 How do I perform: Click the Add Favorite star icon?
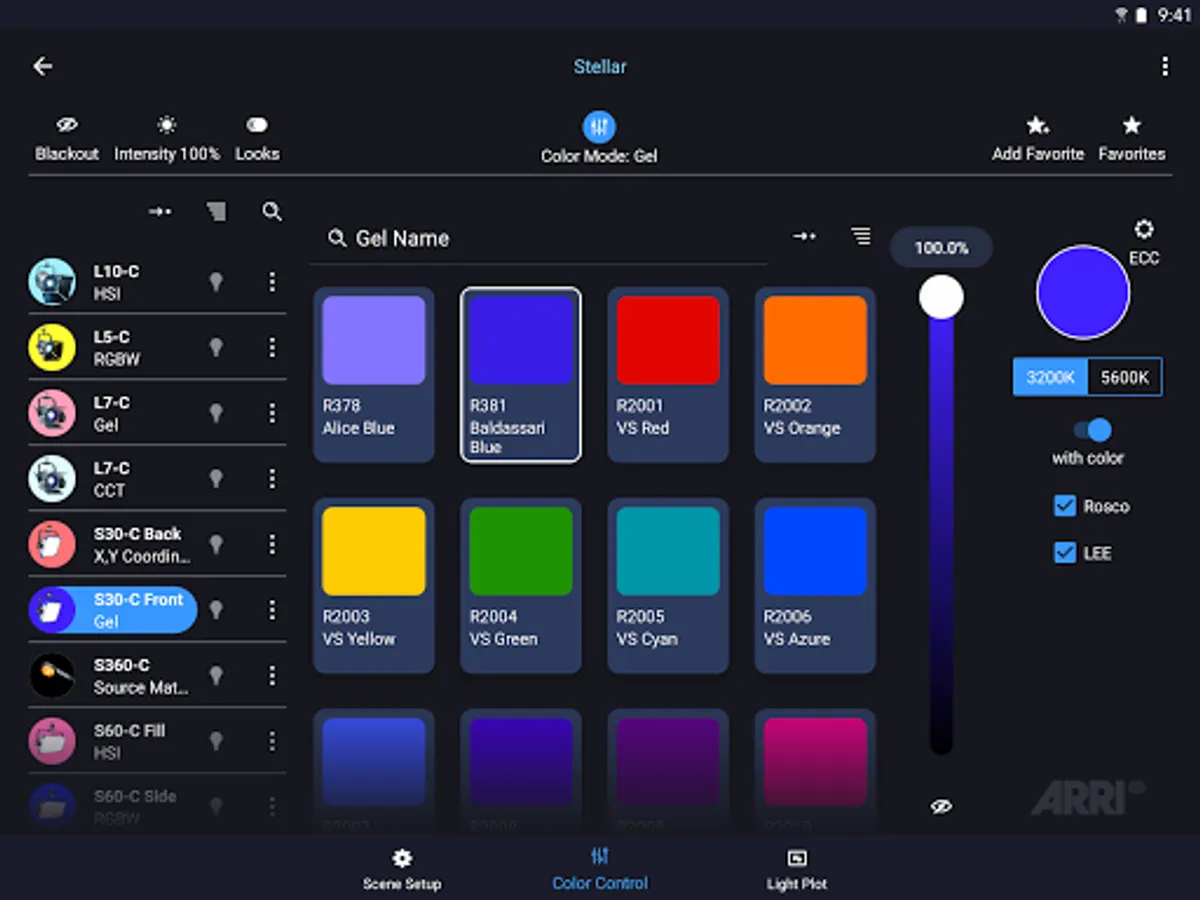1038,125
